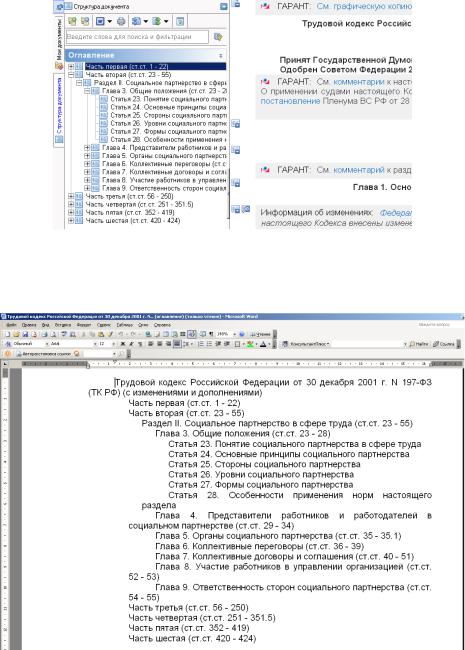This screenshot has height=650, width=465.
Task: Click Decrease indent icon in formatting toolbar
Action: point(218,344)
